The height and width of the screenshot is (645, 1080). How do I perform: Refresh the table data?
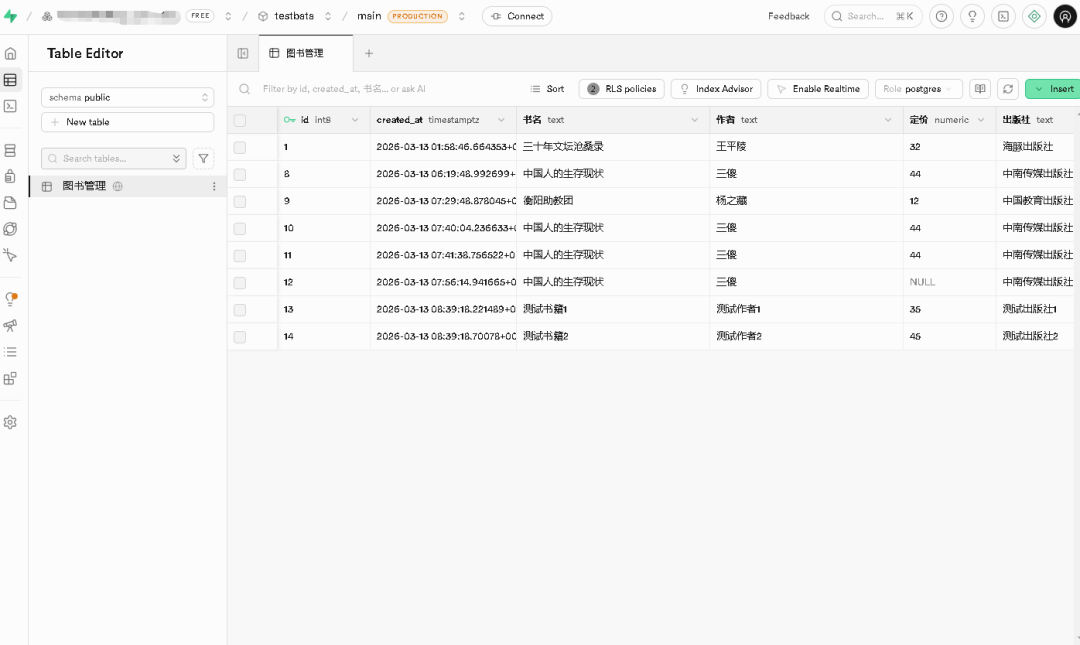coord(1008,89)
